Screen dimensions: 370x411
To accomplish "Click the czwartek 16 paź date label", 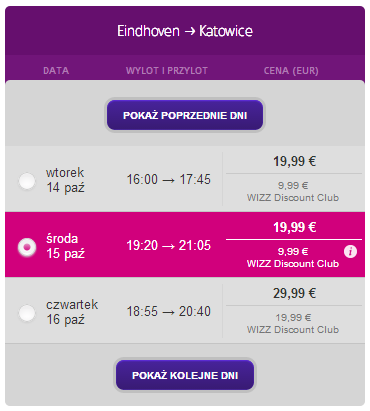I will (72, 312).
